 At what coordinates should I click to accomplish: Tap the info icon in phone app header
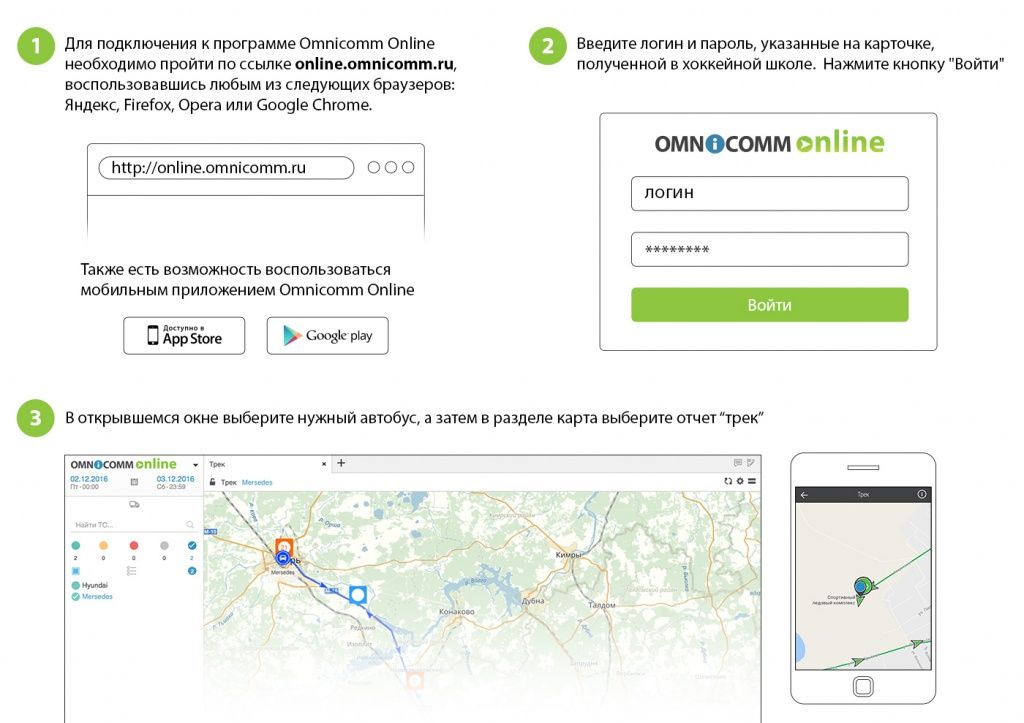click(921, 494)
